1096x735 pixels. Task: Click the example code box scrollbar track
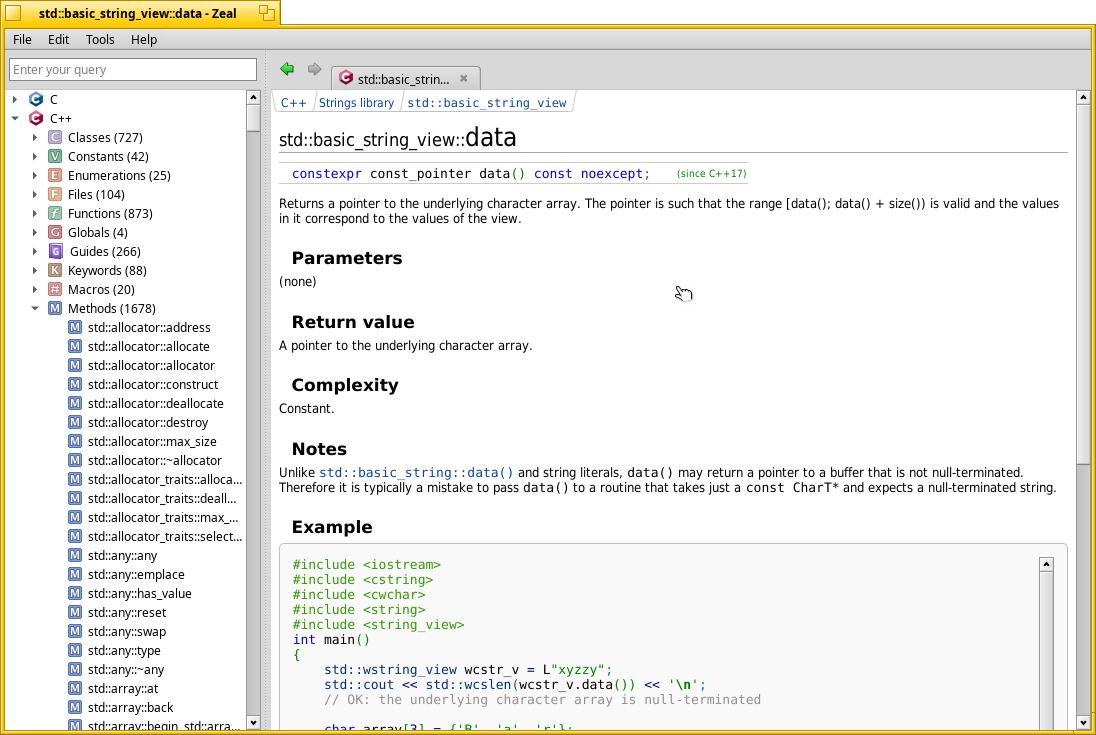tap(1046, 650)
